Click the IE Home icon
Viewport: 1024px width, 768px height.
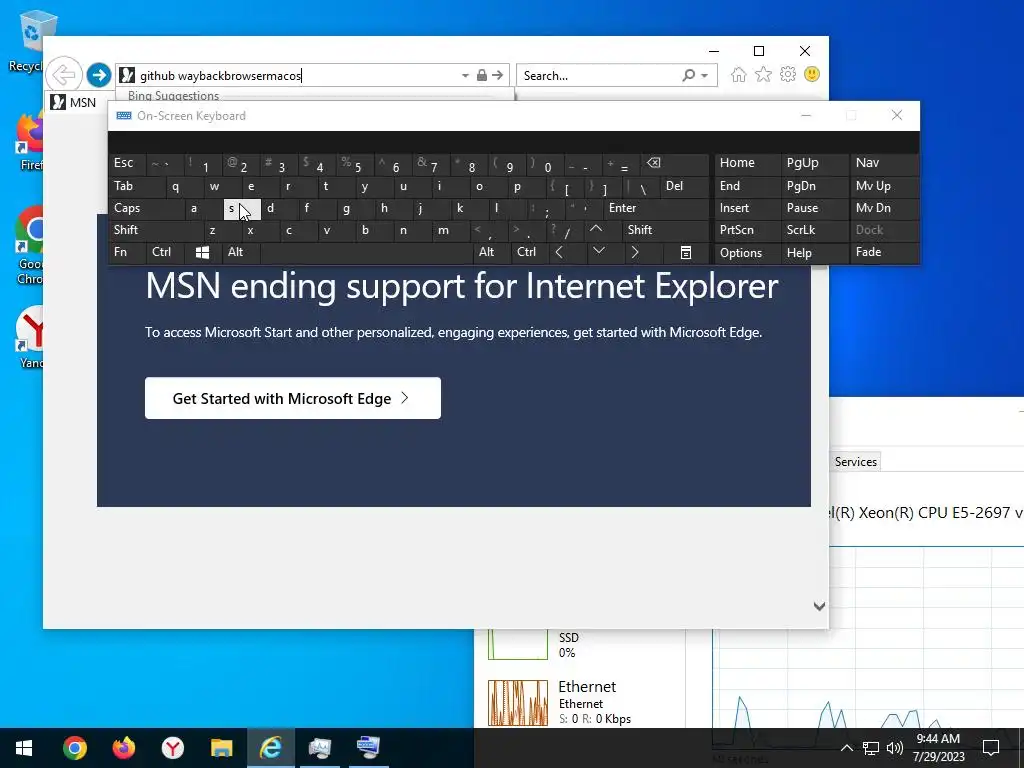[739, 74]
